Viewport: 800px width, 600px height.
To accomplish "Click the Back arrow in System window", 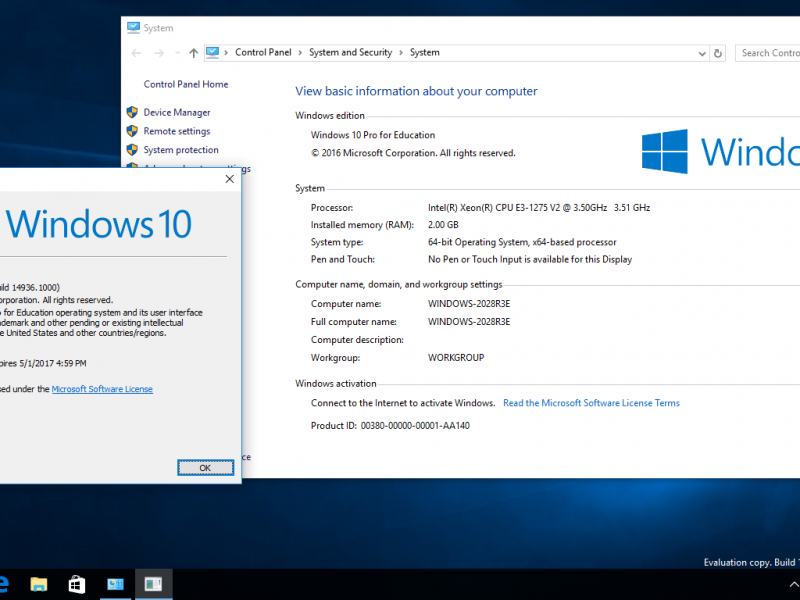I will (x=136, y=53).
